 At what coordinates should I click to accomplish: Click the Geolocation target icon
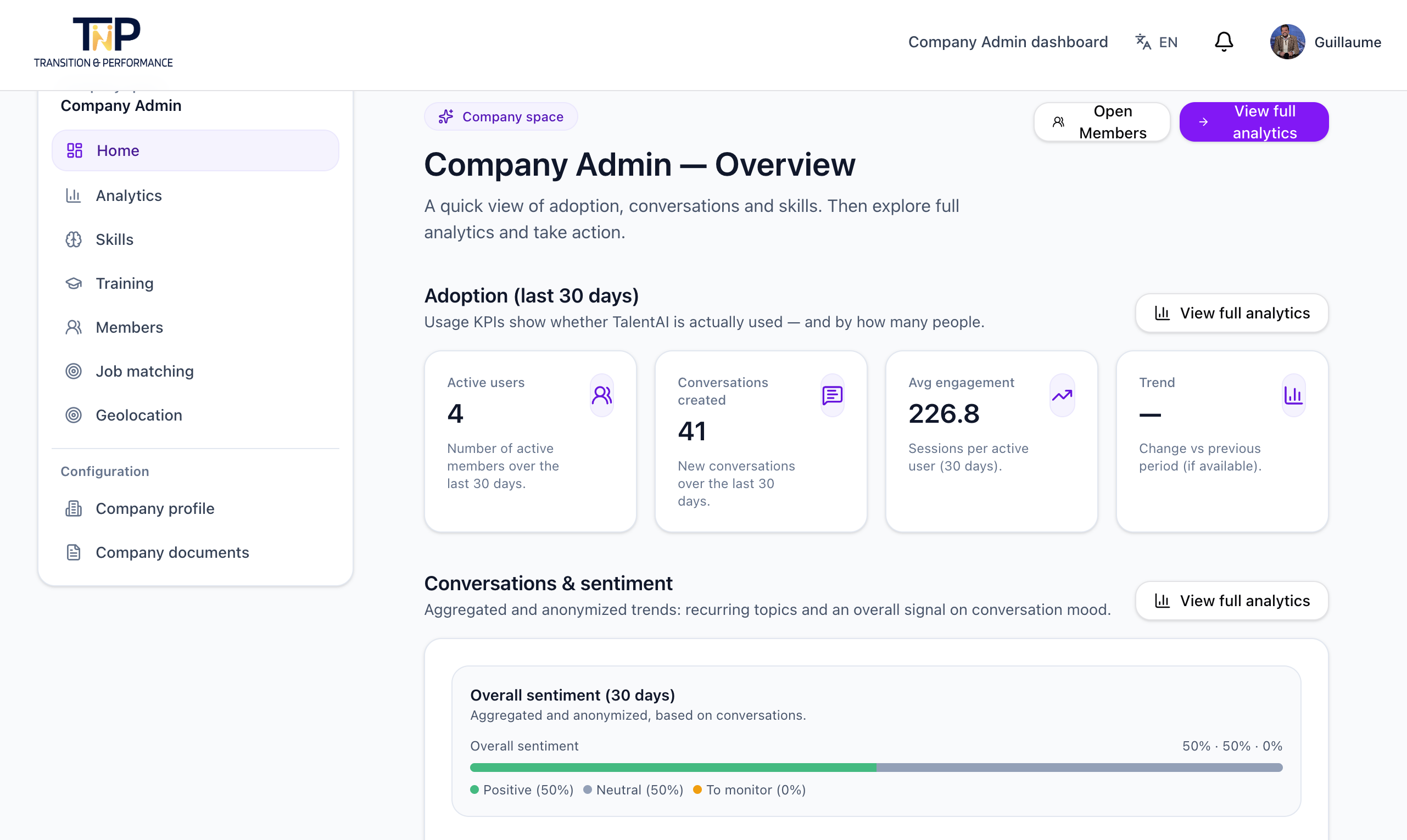[74, 415]
